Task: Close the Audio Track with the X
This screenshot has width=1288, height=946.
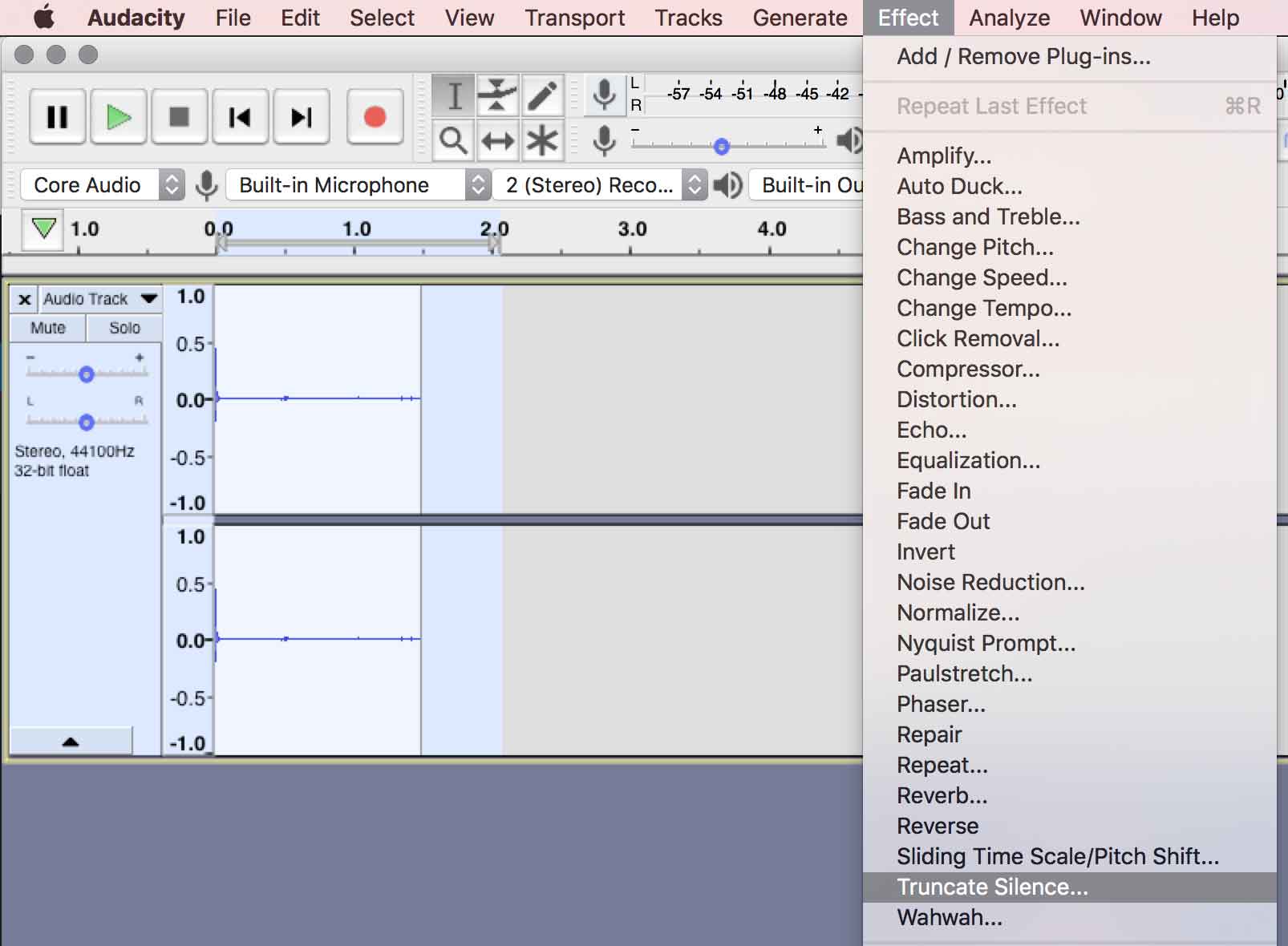Action: pos(25,299)
